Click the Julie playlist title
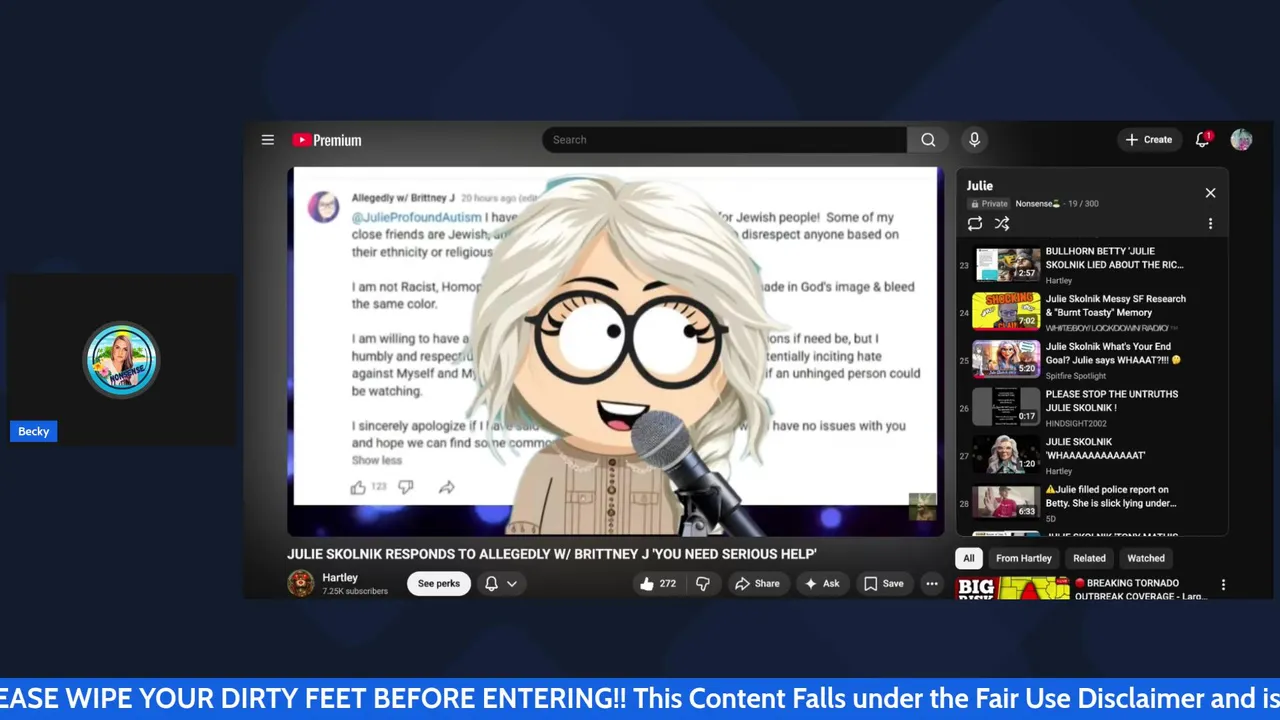Screen dimensions: 1280x720 pyautogui.click(x=980, y=186)
